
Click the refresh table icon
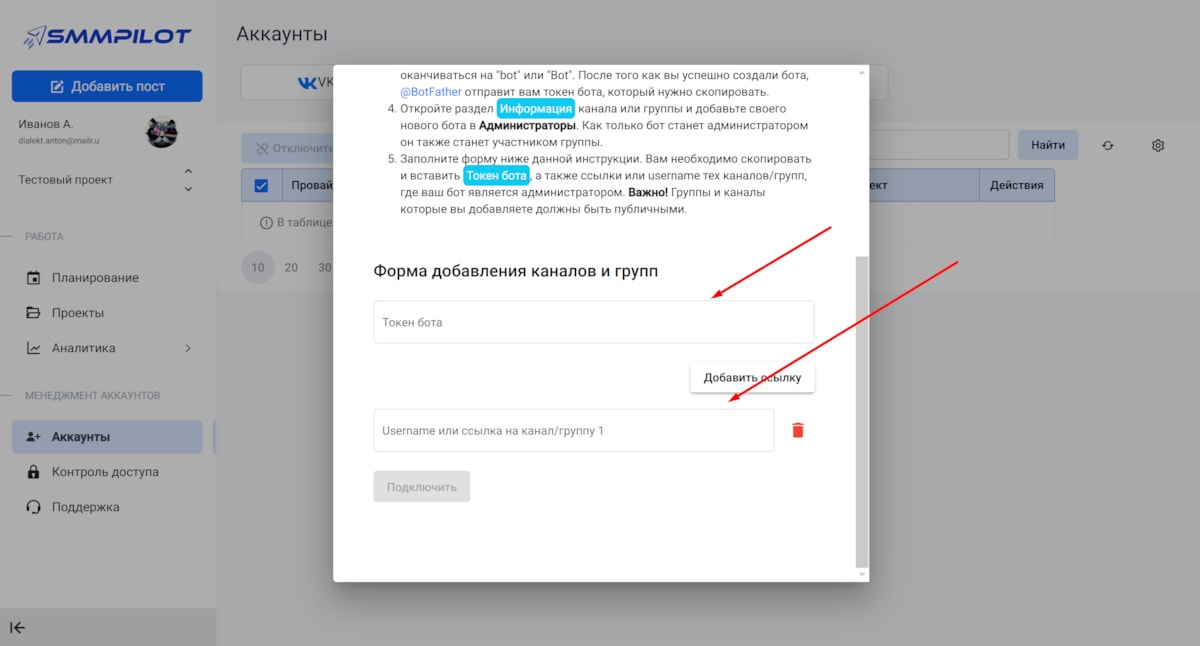point(1108,145)
